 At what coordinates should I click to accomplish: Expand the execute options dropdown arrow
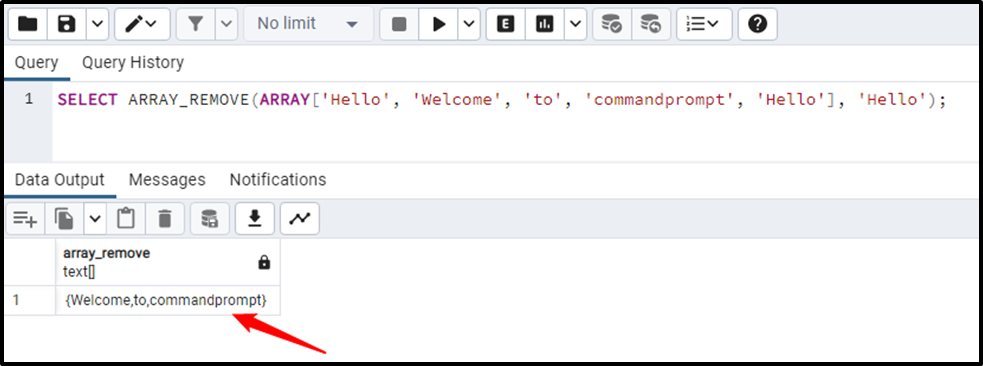pos(468,24)
